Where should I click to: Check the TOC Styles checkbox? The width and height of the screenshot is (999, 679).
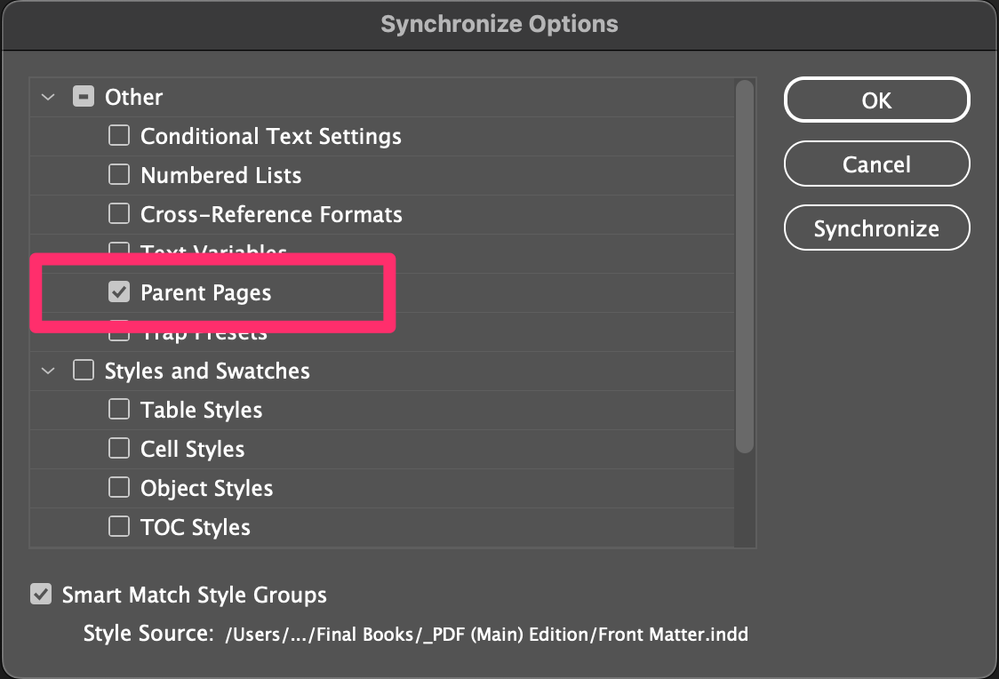pos(119,527)
